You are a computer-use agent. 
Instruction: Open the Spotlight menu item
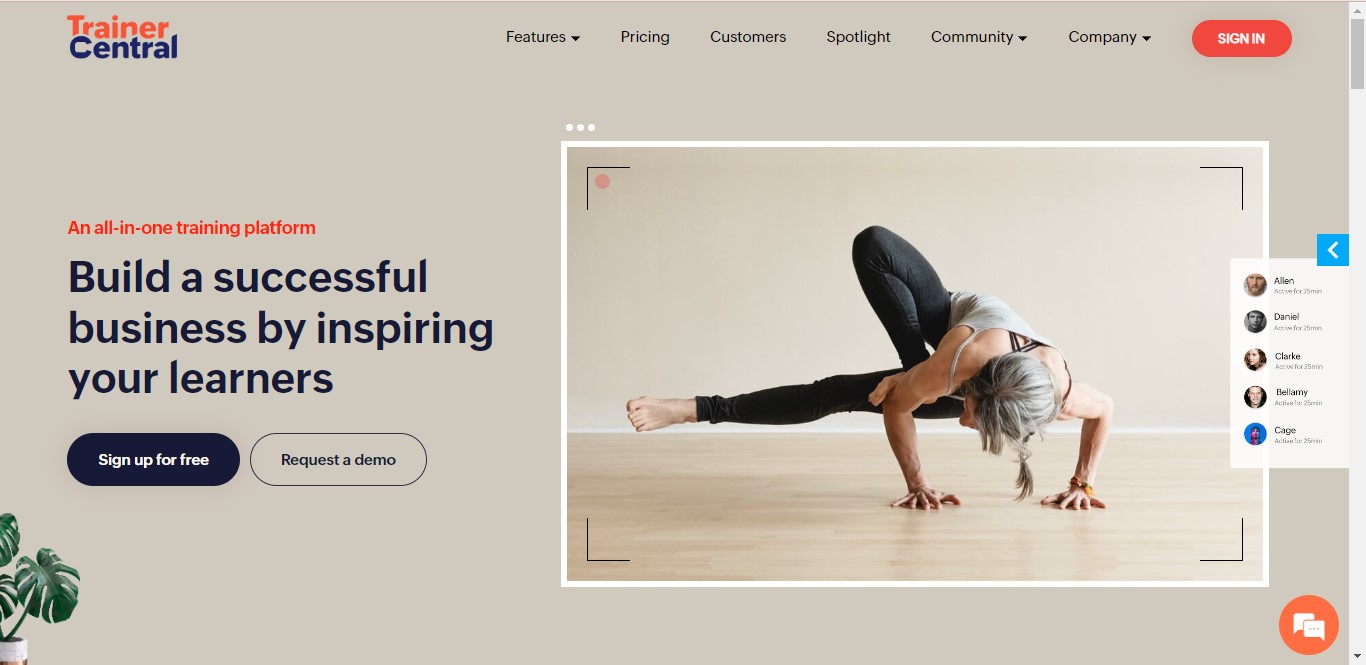(858, 37)
